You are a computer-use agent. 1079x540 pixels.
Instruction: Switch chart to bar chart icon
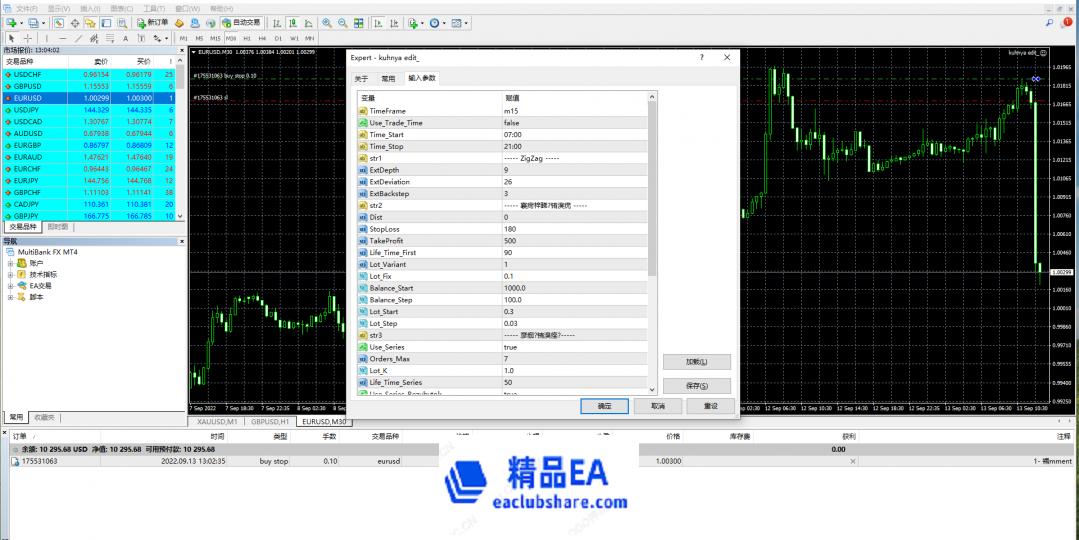click(277, 23)
